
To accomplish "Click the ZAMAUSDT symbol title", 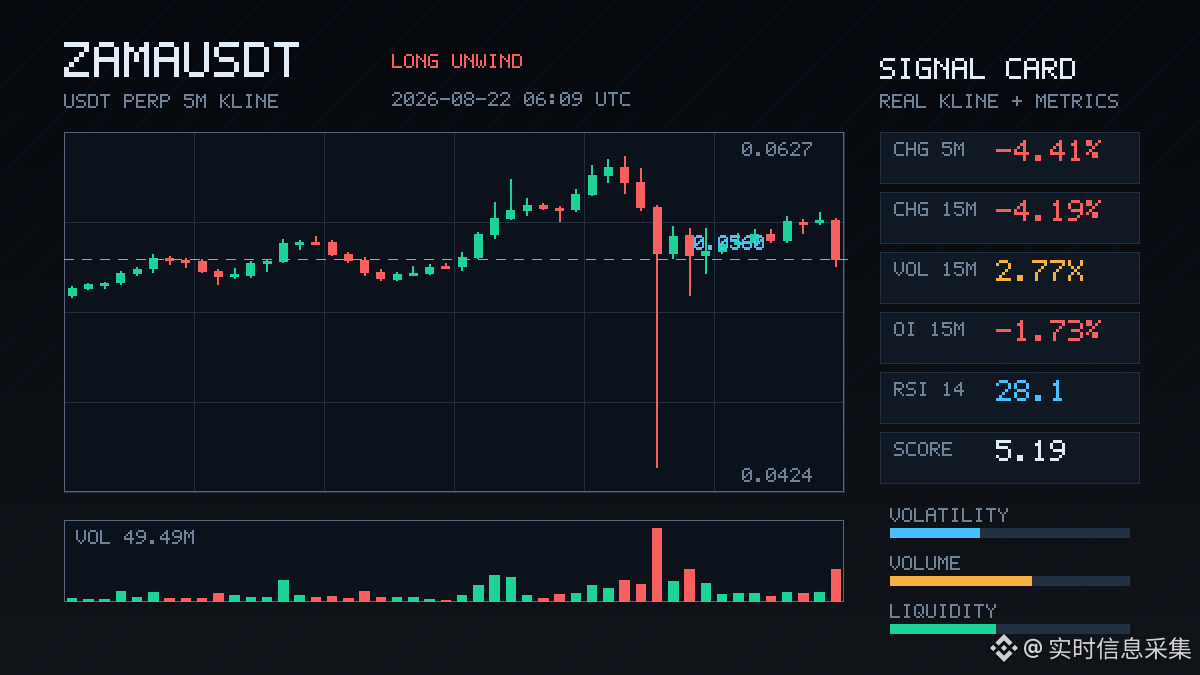I will point(181,61).
